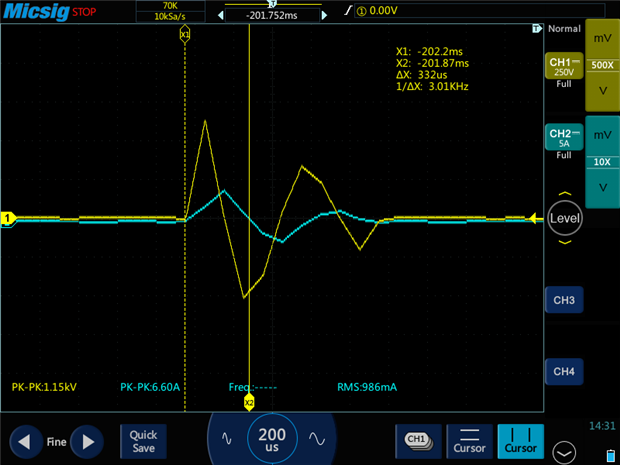Tap the X2: -201.87ms cursor readout
The width and height of the screenshot is (620, 465).
pyautogui.click(x=433, y=63)
